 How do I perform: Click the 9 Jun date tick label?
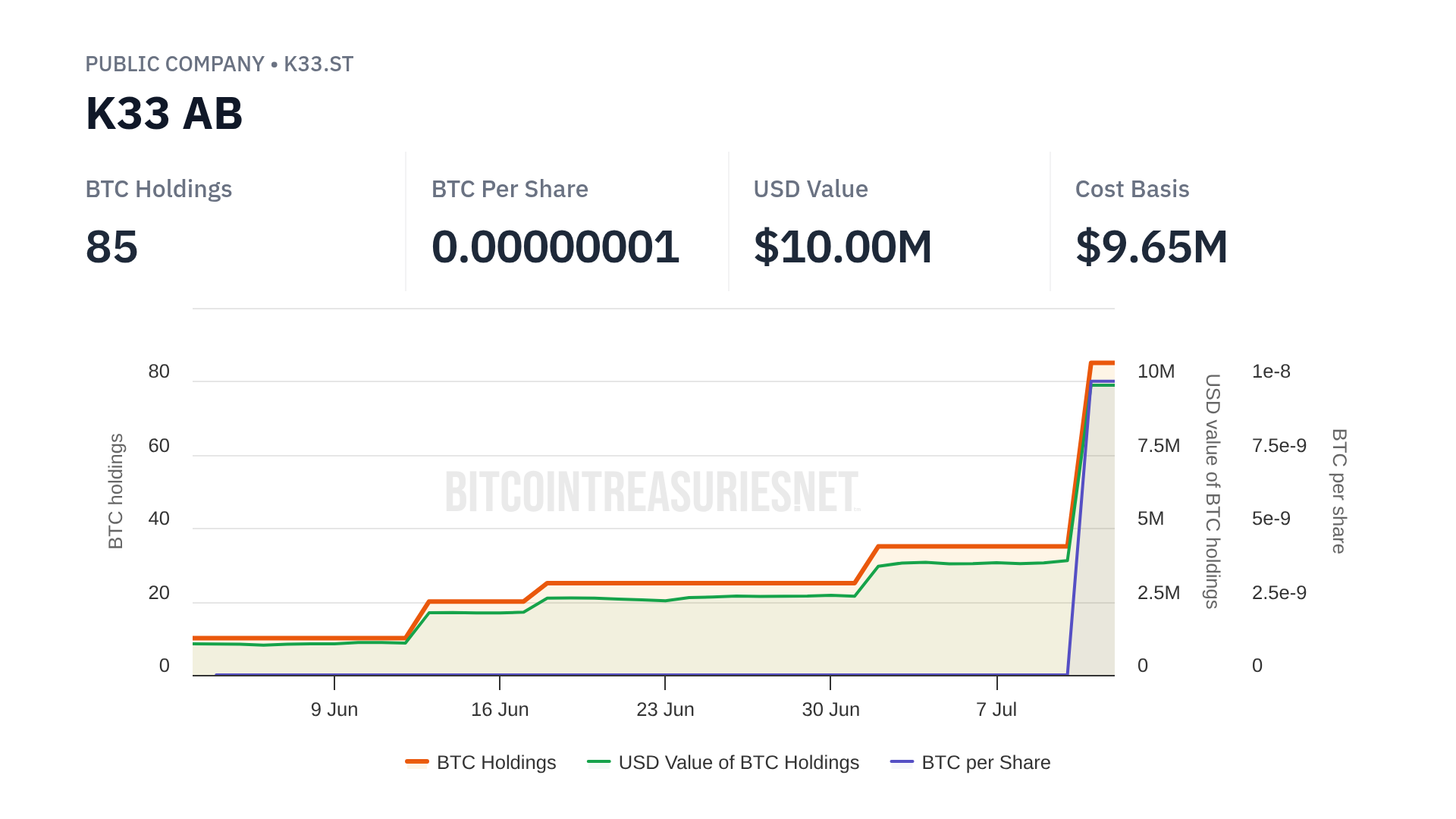pos(334,710)
